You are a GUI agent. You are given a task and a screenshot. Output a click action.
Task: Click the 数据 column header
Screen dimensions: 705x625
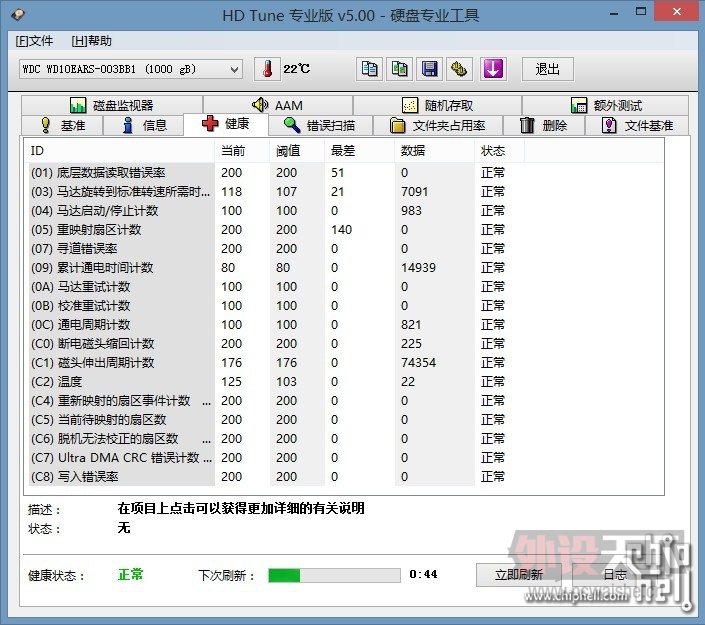coord(434,151)
